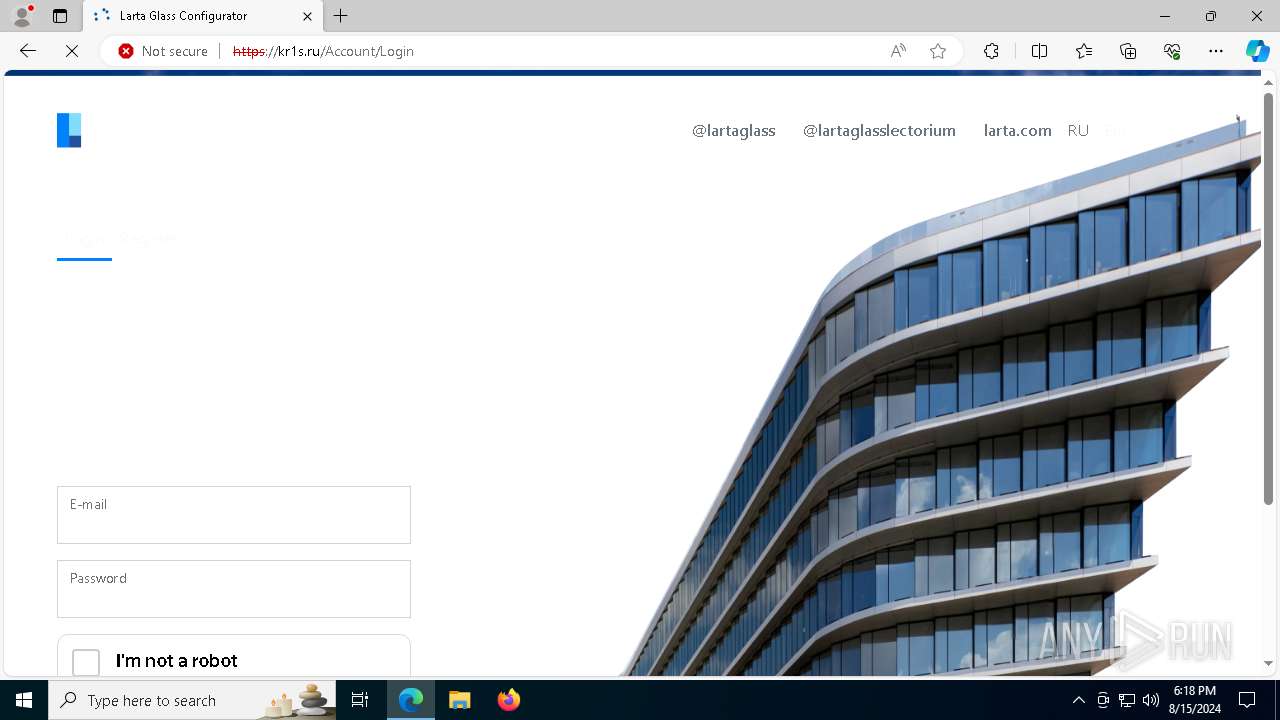
Task: Open Favorites list icon
Action: [1084, 51]
